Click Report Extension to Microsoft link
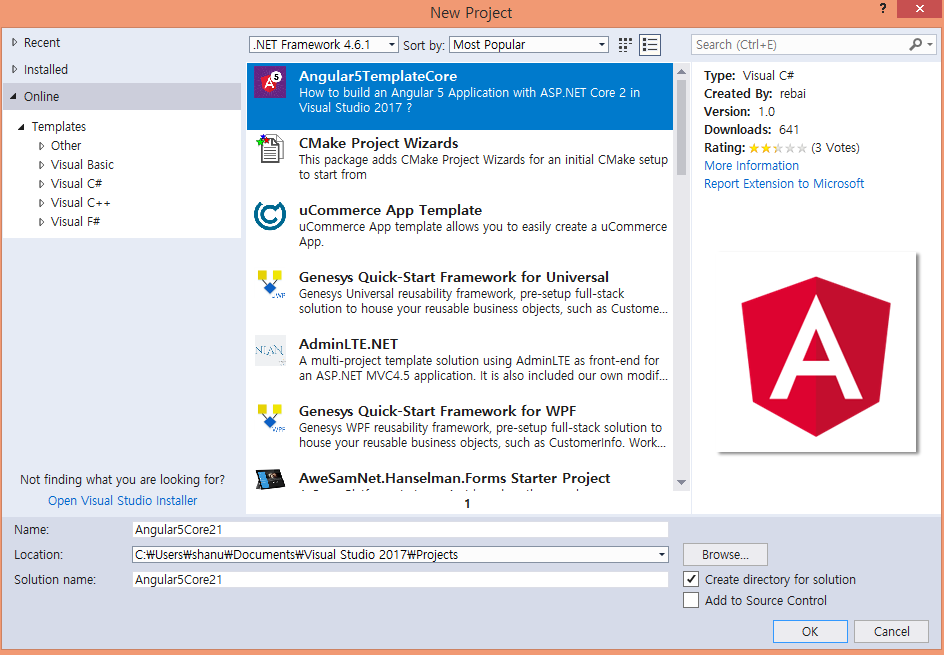Viewport: 944px width, 655px height. (784, 184)
